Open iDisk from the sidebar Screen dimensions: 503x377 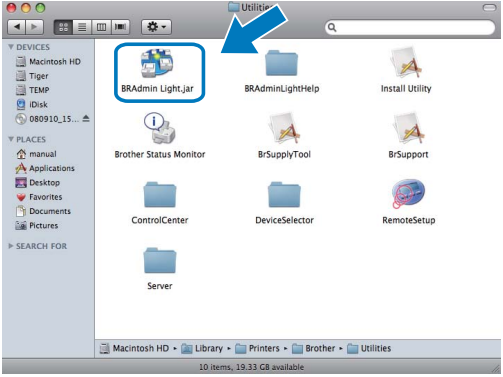[x=32, y=105]
